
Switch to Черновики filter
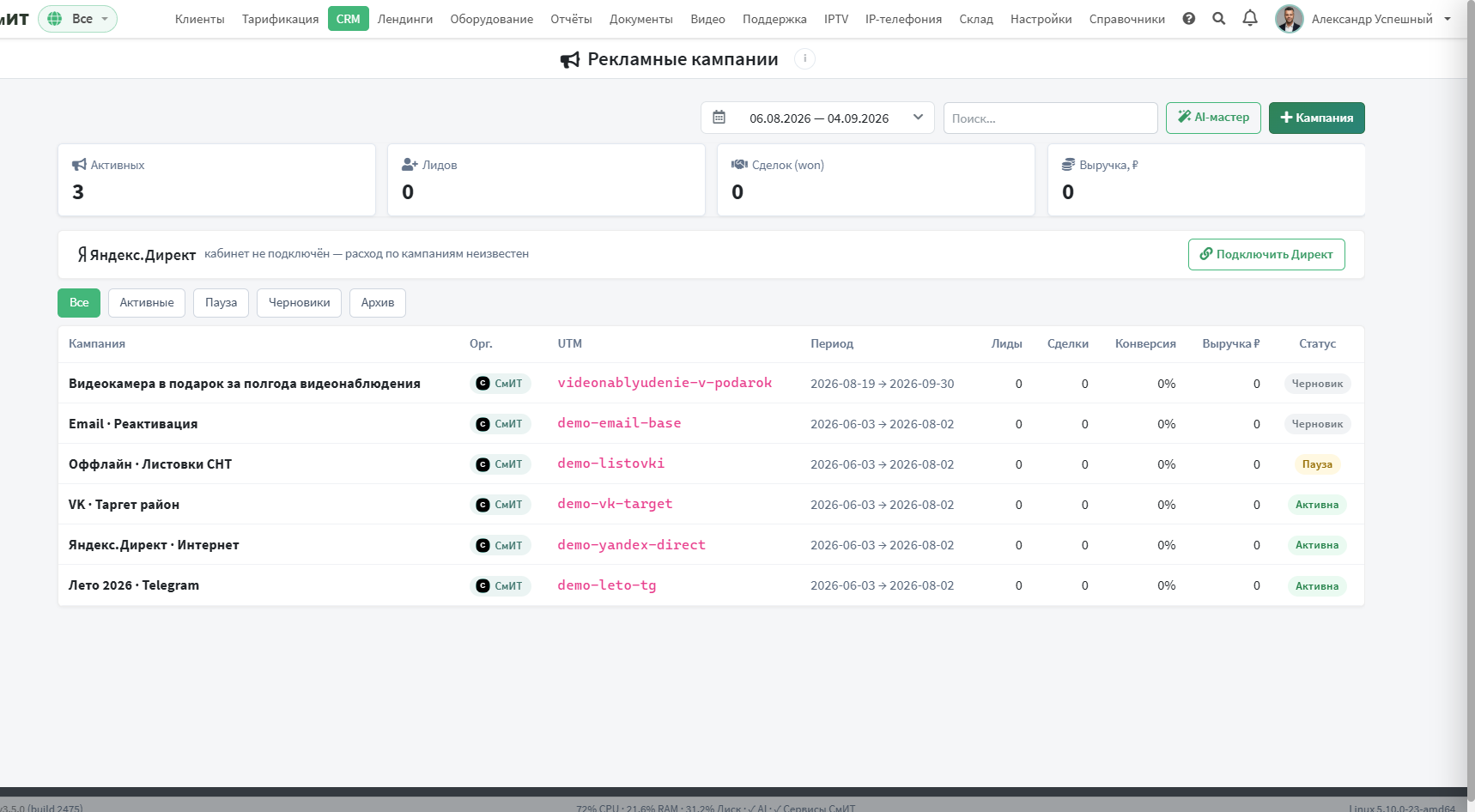pyautogui.click(x=299, y=302)
